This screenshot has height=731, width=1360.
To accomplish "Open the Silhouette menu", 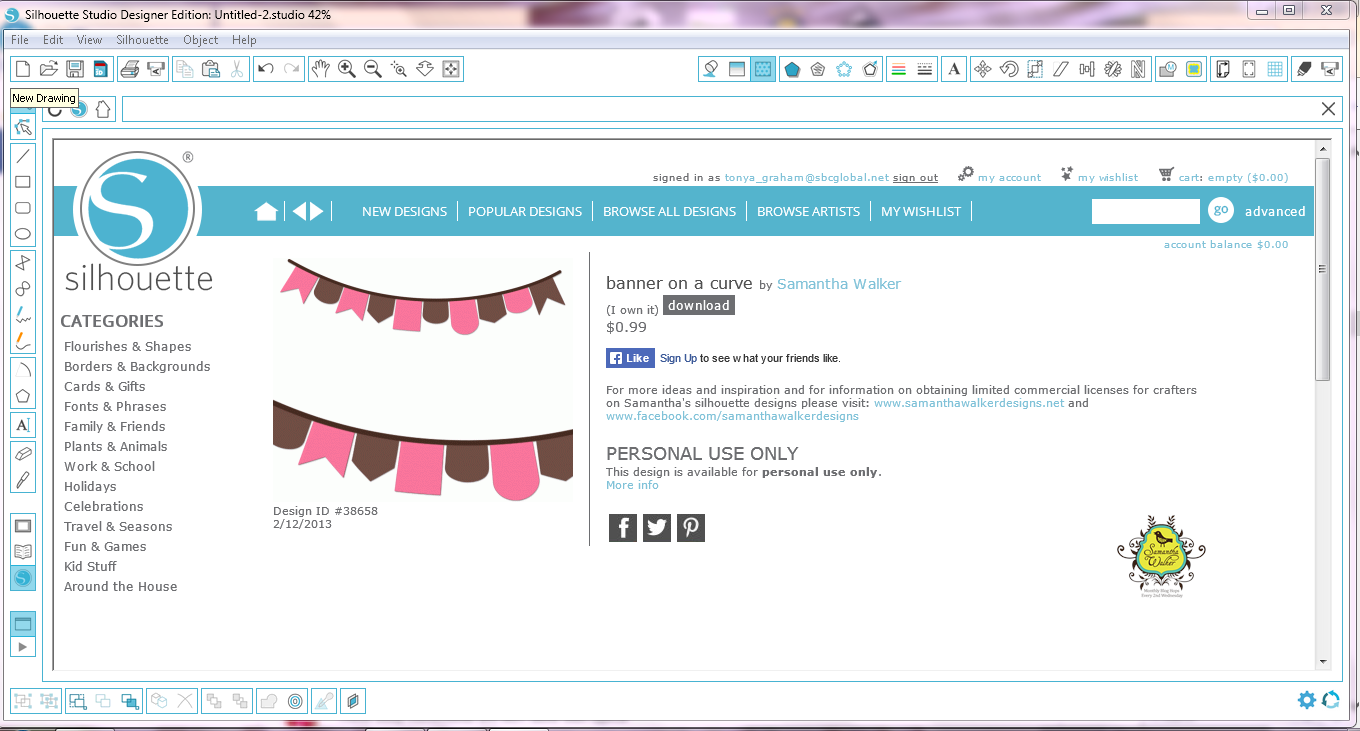I will [142, 40].
